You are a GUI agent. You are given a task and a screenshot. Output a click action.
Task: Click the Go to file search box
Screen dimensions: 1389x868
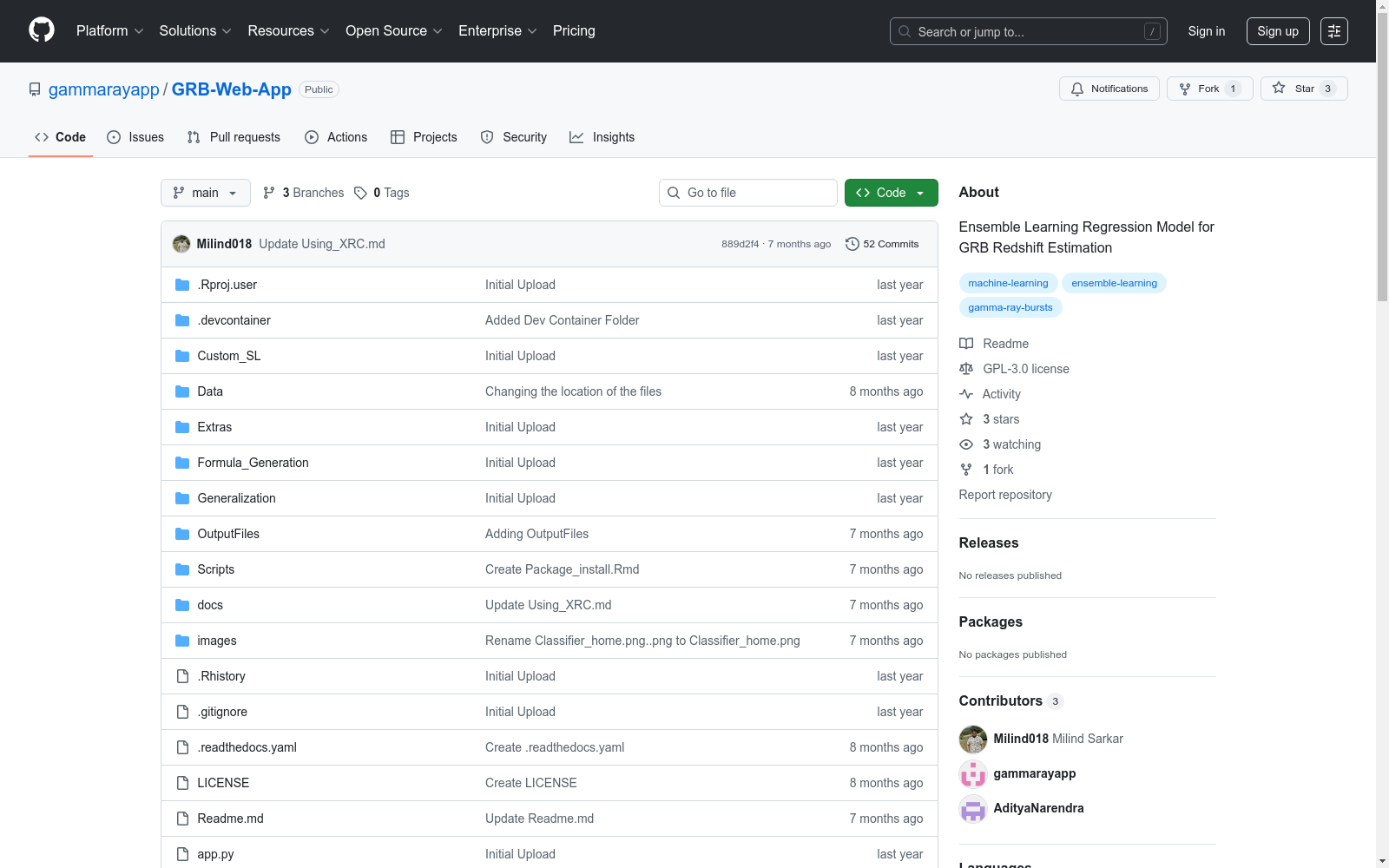748,193
